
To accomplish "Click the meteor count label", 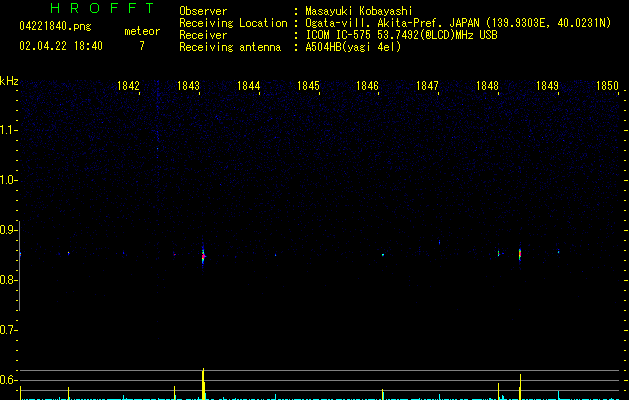I will 142,31.
